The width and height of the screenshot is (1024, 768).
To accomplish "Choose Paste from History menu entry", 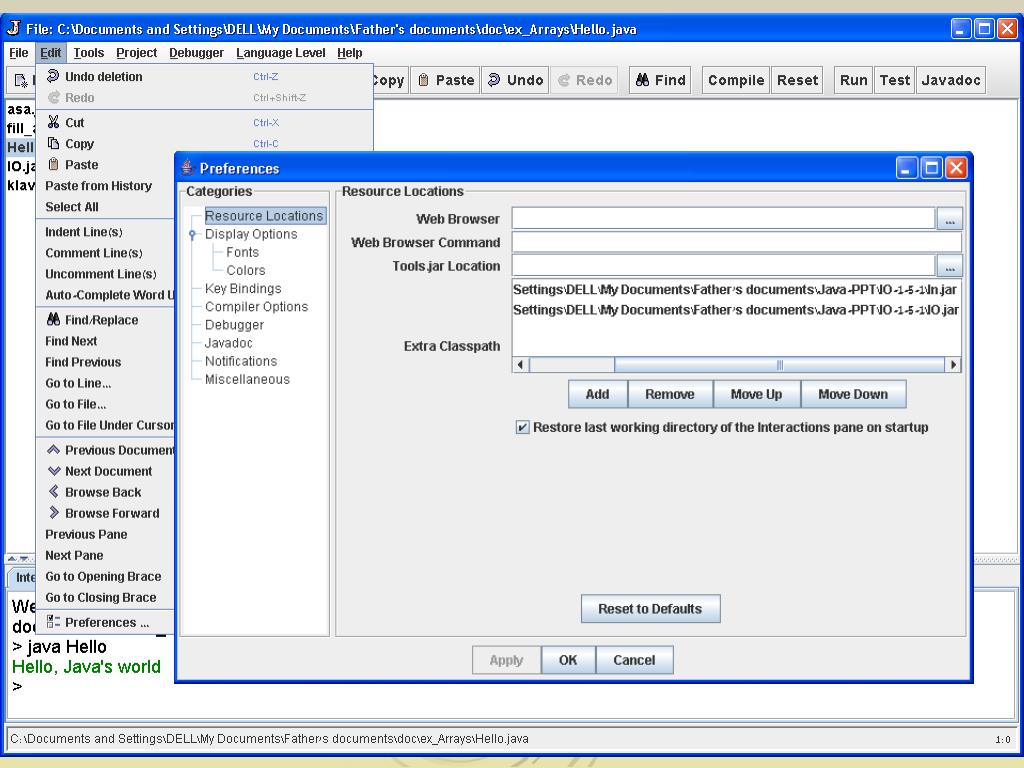I will pos(106,185).
